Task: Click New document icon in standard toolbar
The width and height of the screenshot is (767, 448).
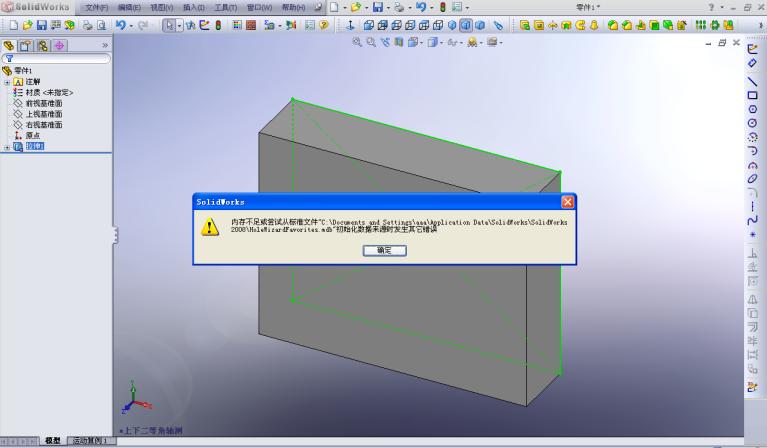Action: click(x=14, y=25)
